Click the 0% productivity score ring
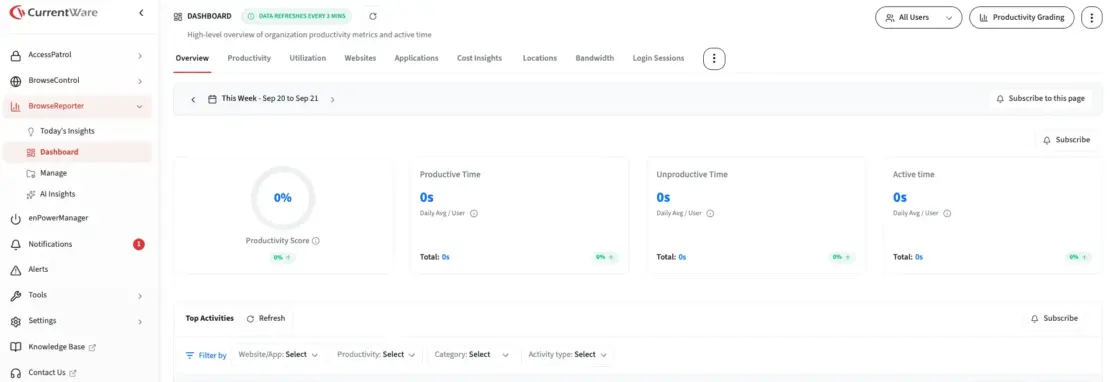The image size is (1110, 382). 282,198
